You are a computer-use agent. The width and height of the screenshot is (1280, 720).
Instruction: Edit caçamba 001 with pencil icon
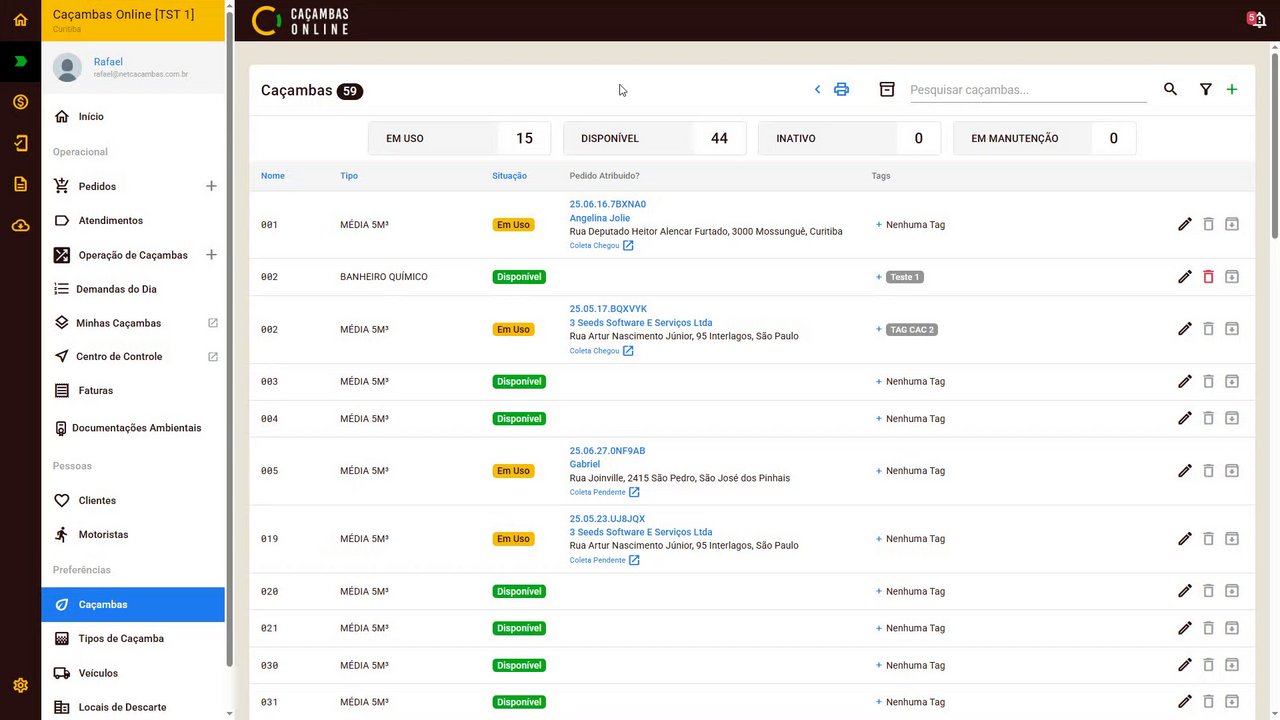pyautogui.click(x=1185, y=224)
